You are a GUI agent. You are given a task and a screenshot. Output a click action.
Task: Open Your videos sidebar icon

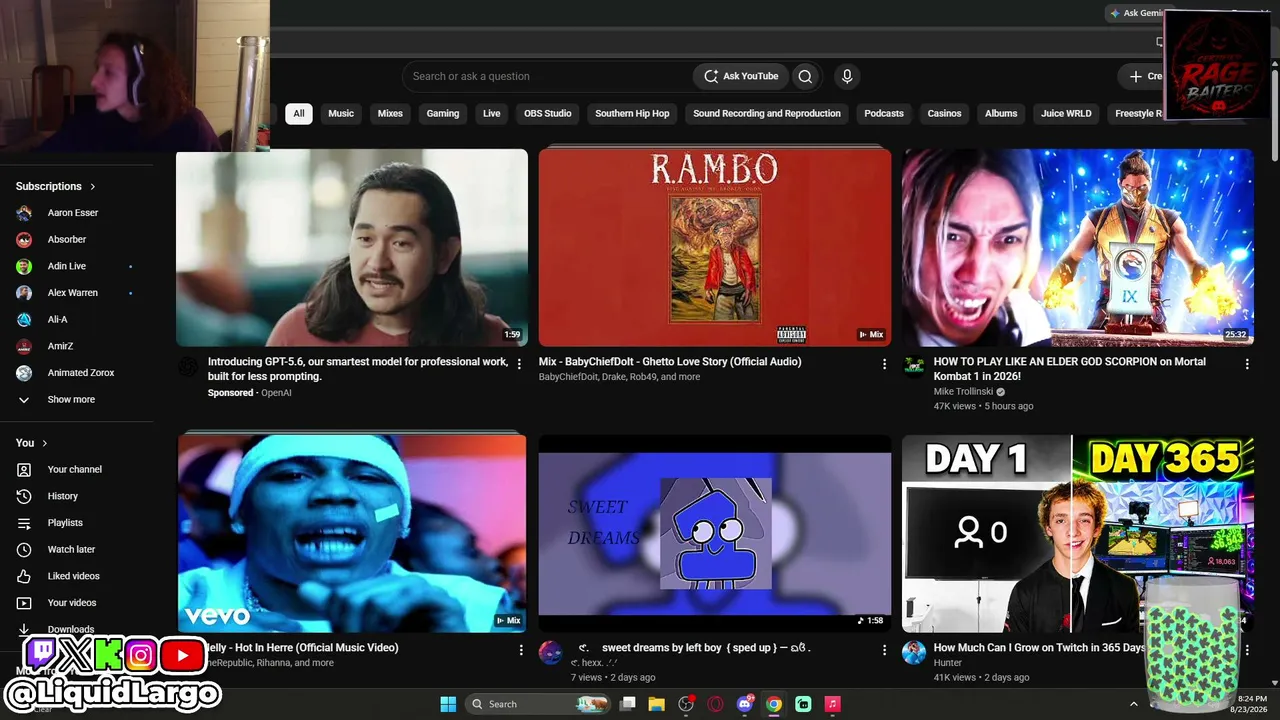(24, 603)
